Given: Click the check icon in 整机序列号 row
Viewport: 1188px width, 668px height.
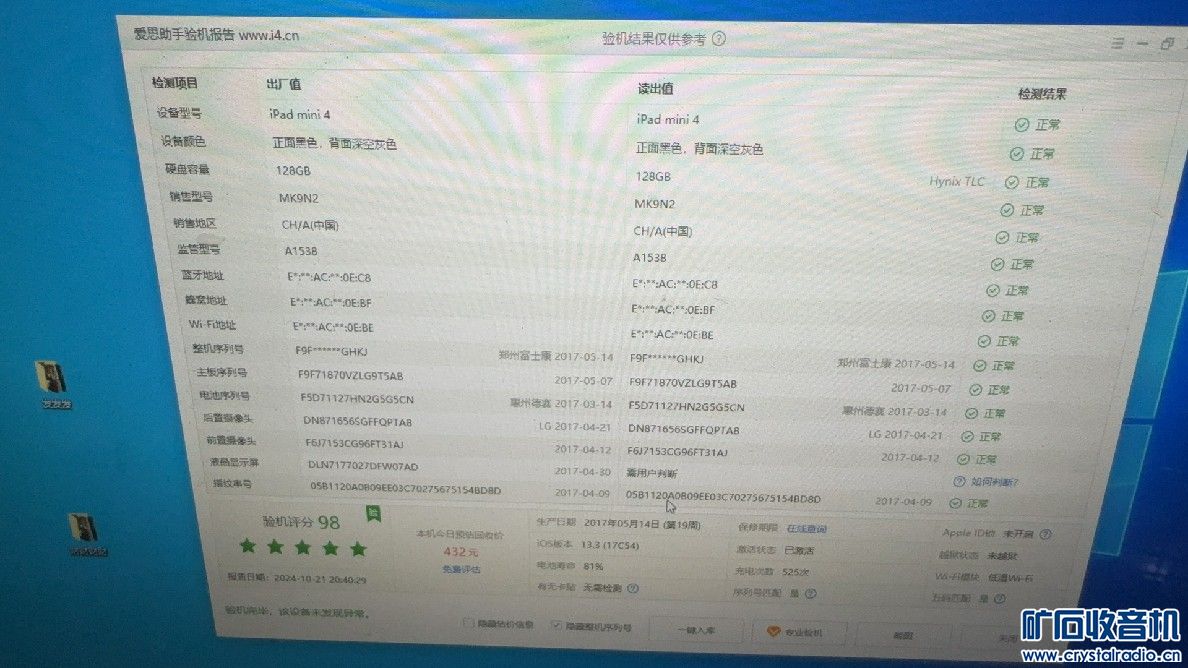Looking at the screenshot, I should tap(980, 366).
